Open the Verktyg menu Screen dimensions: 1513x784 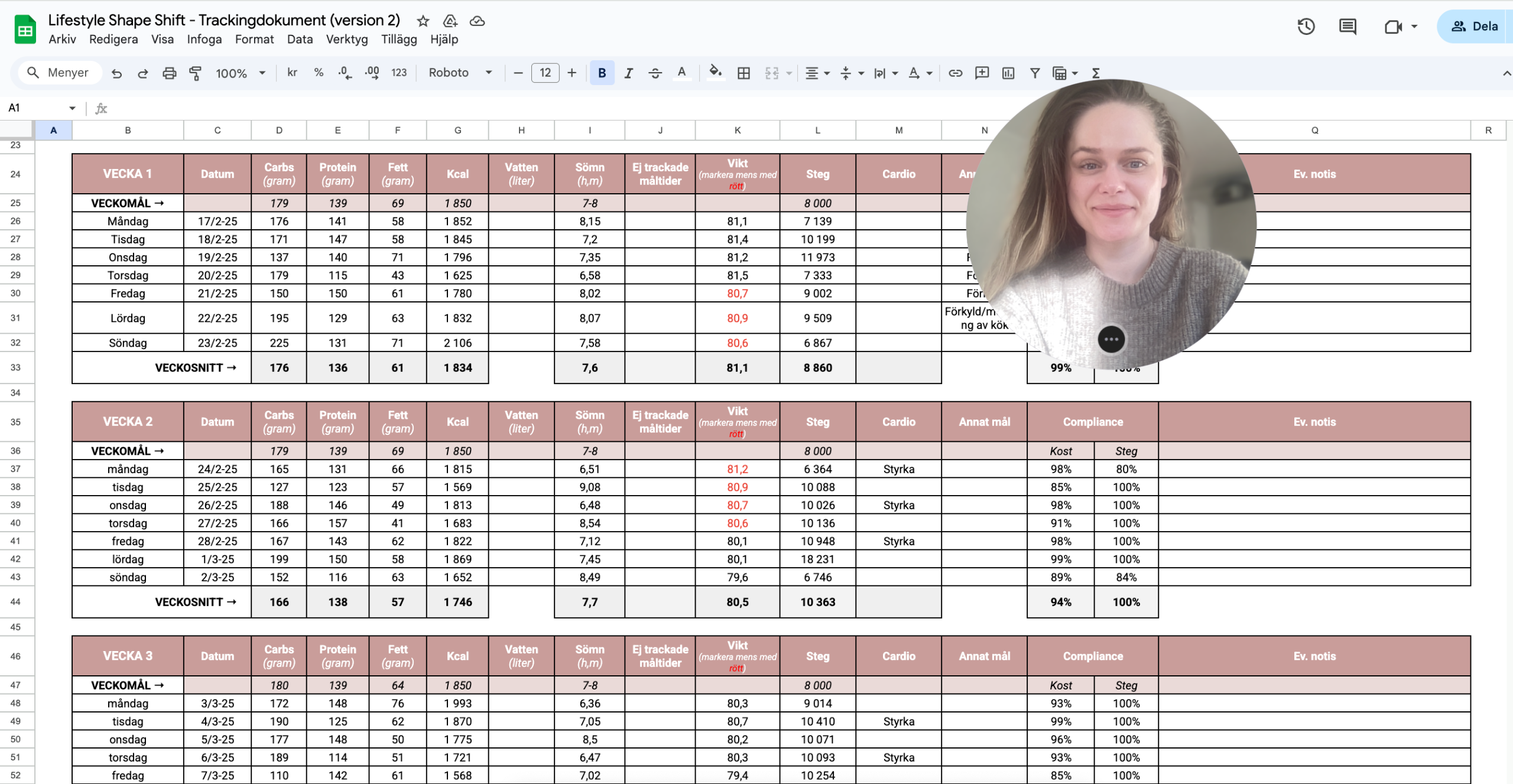point(346,40)
